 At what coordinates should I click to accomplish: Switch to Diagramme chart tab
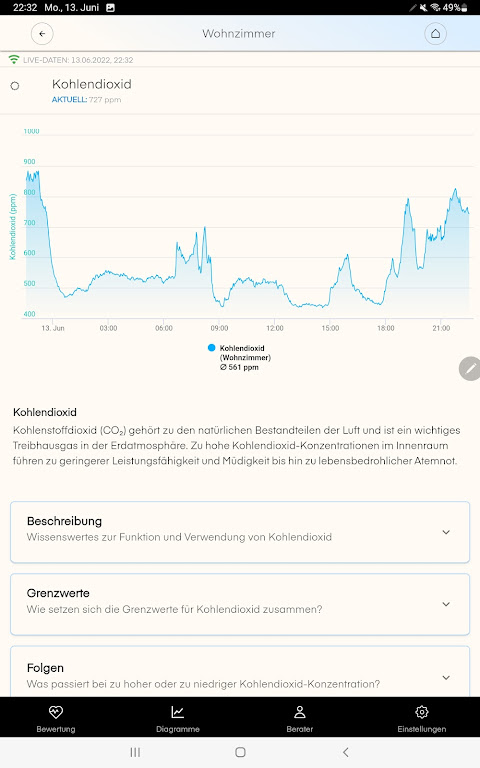[178, 718]
